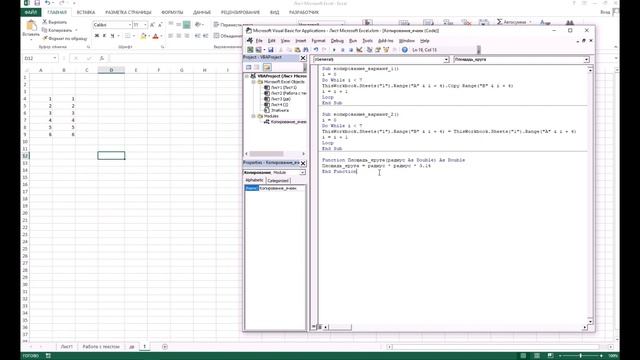
Task: Select the Копирование module tree item
Action: point(289,122)
